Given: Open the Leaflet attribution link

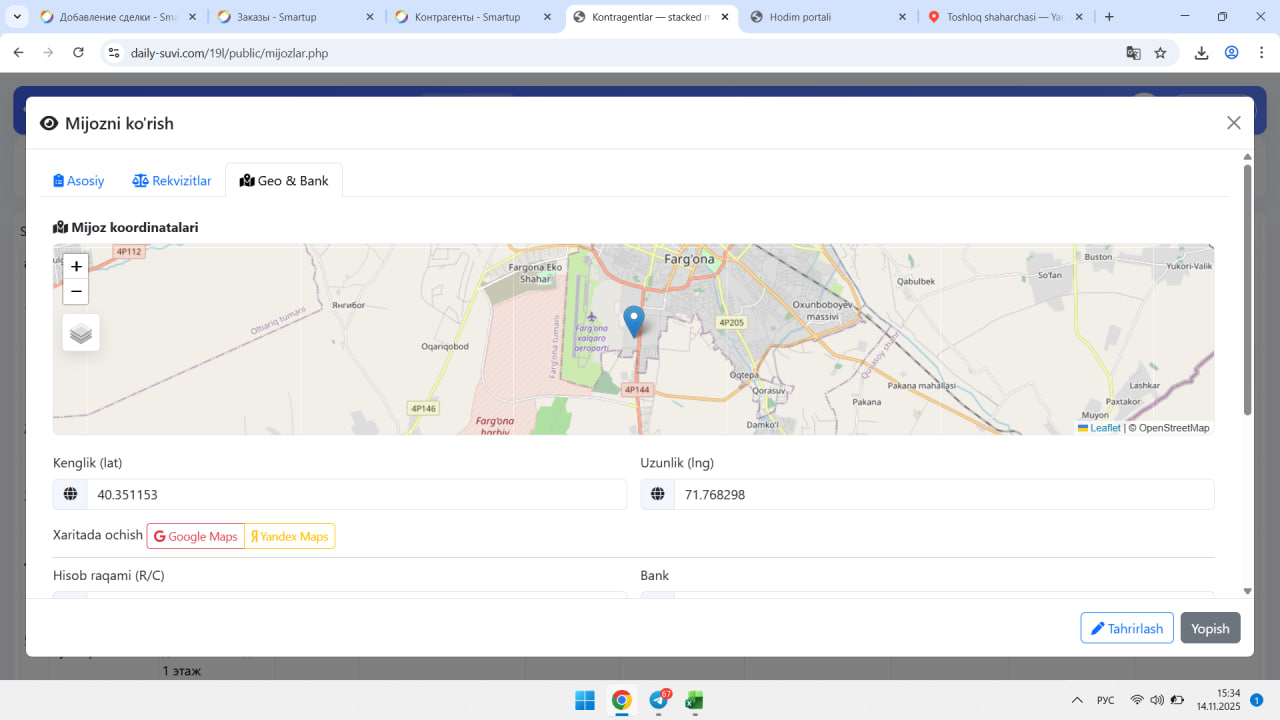Looking at the screenshot, I should coord(1104,428).
